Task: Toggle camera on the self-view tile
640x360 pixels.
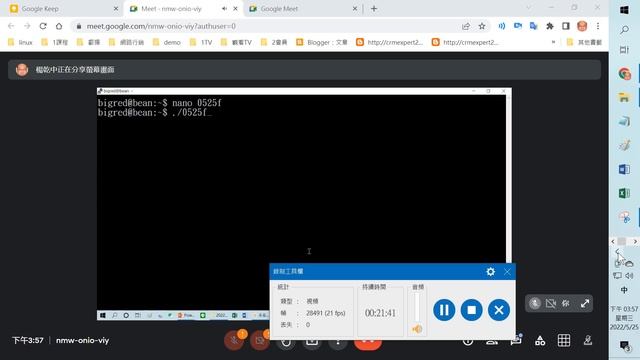Action: 551,303
